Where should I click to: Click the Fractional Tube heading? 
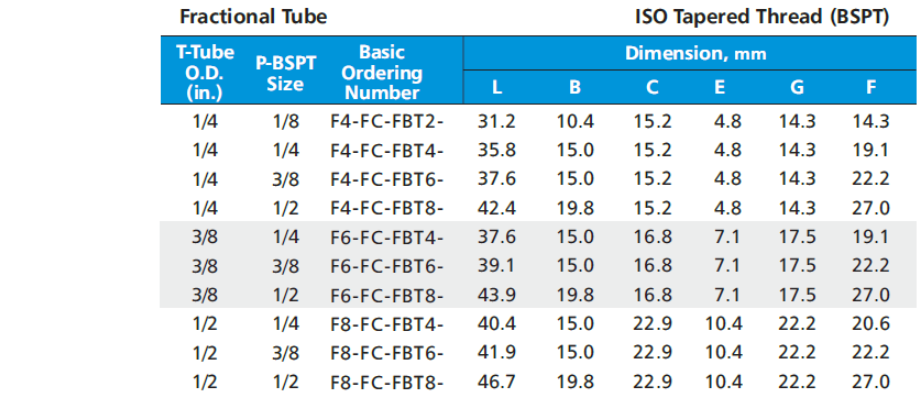(253, 17)
